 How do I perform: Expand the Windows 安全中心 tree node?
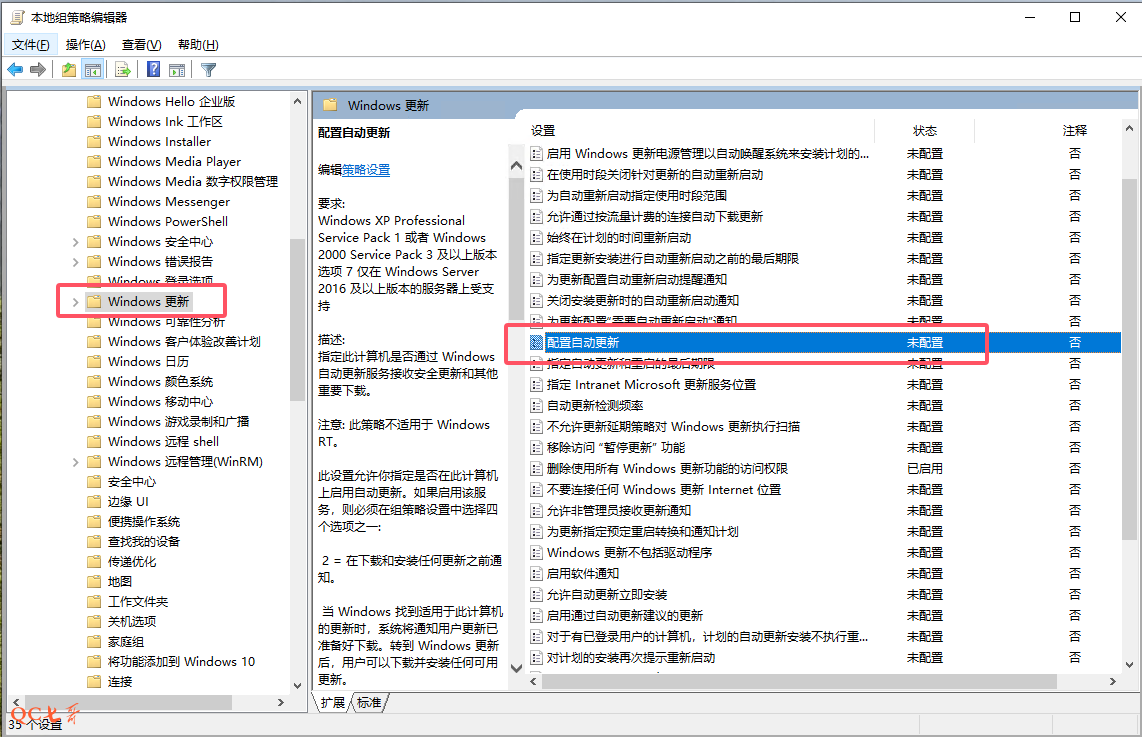click(75, 242)
